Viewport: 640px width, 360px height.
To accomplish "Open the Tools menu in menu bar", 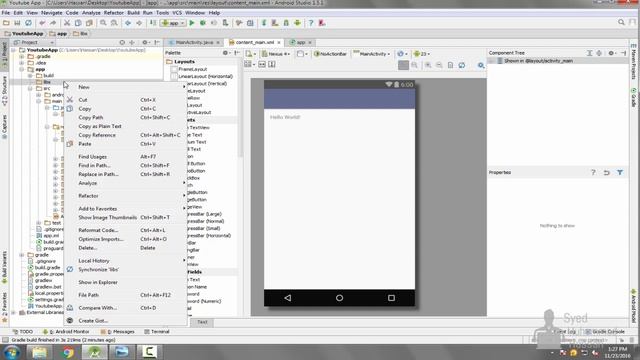I will pos(162,13).
